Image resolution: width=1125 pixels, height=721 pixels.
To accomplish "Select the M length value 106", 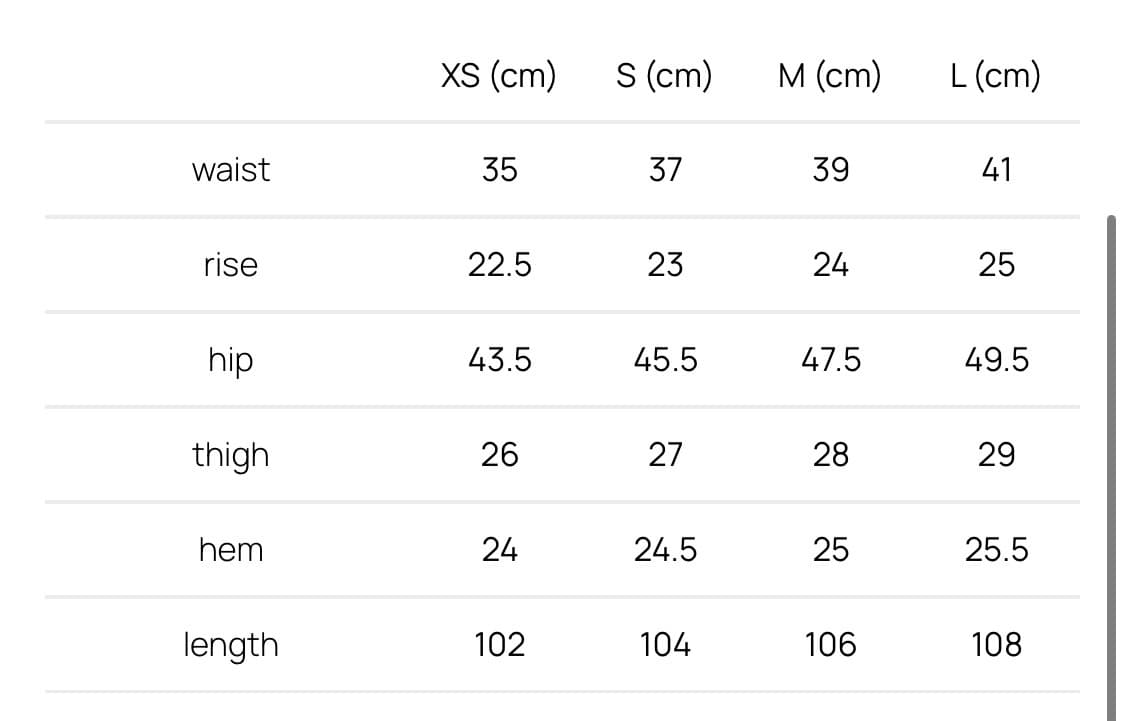I will coord(830,645).
